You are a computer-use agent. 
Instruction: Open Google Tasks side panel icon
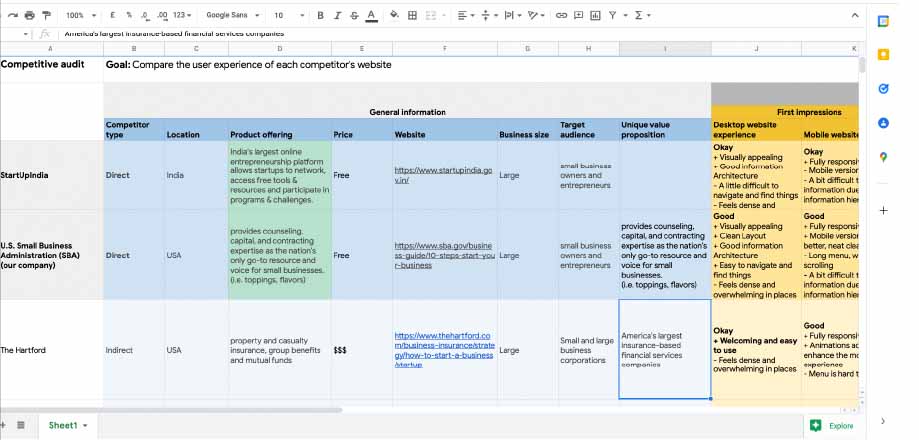pyautogui.click(x=883, y=89)
